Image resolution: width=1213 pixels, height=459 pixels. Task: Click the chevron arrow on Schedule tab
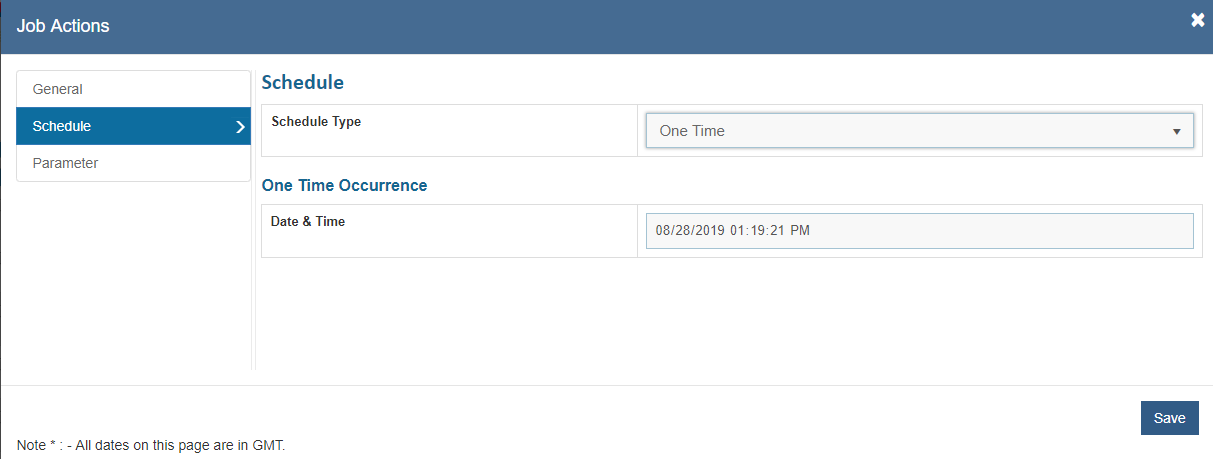point(240,127)
